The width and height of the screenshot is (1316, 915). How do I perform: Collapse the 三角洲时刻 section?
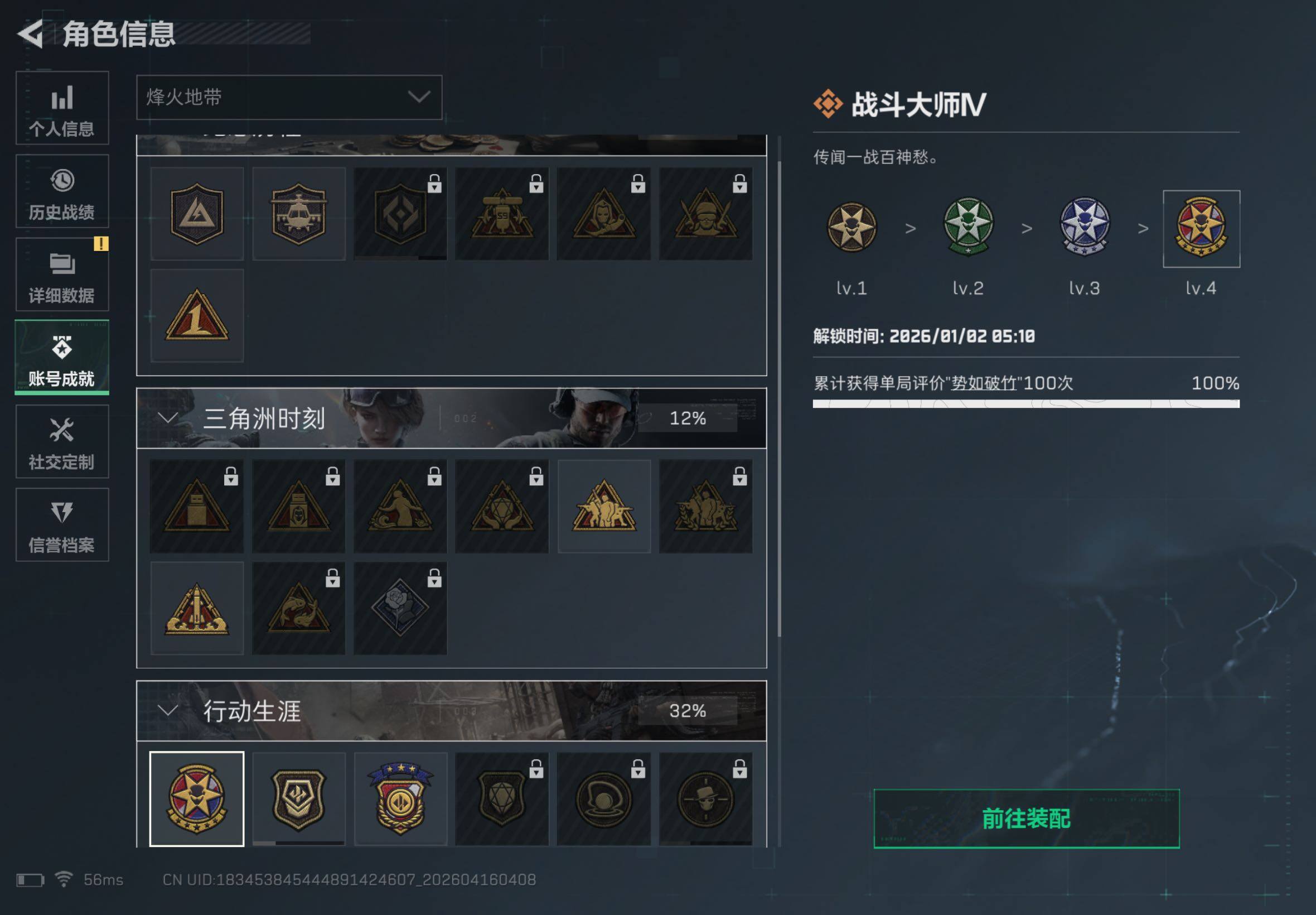click(167, 418)
